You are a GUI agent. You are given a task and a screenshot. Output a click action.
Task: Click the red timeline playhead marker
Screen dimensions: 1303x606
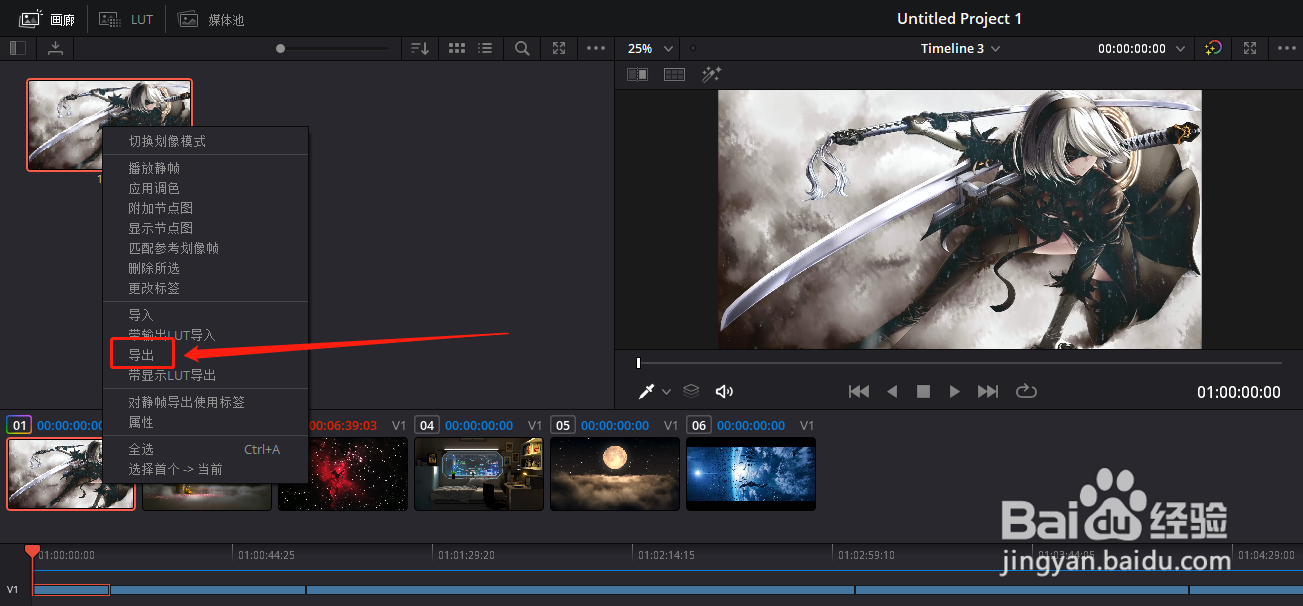pyautogui.click(x=32, y=551)
